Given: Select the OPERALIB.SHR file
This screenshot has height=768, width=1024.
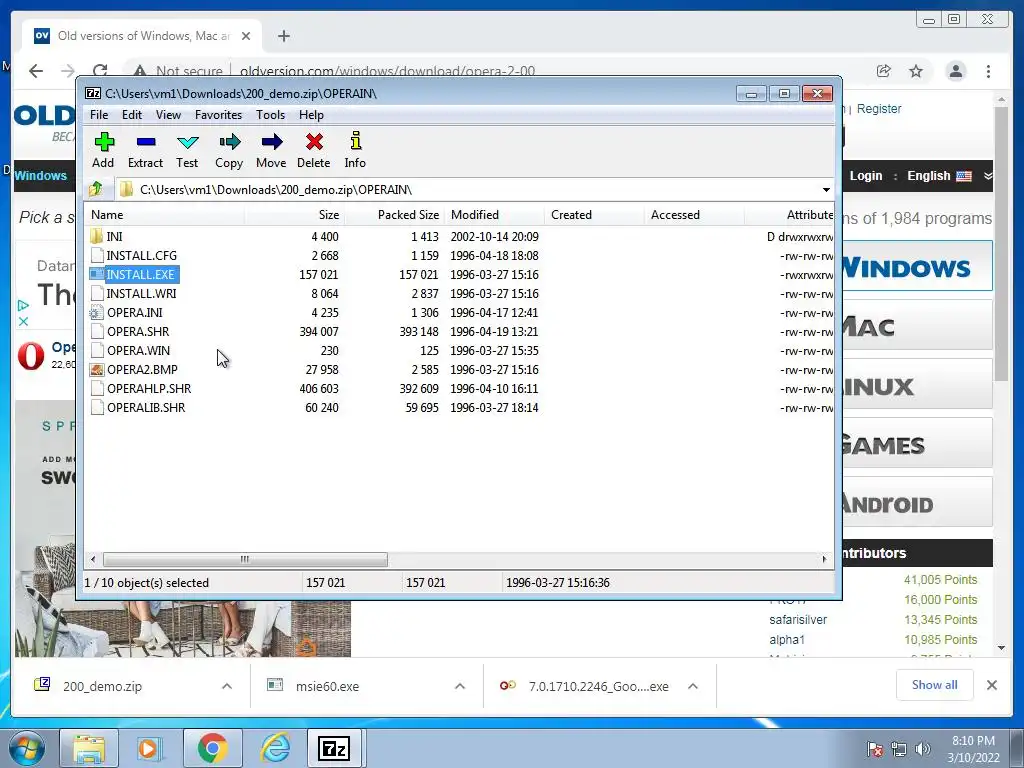Looking at the screenshot, I should coord(146,408).
